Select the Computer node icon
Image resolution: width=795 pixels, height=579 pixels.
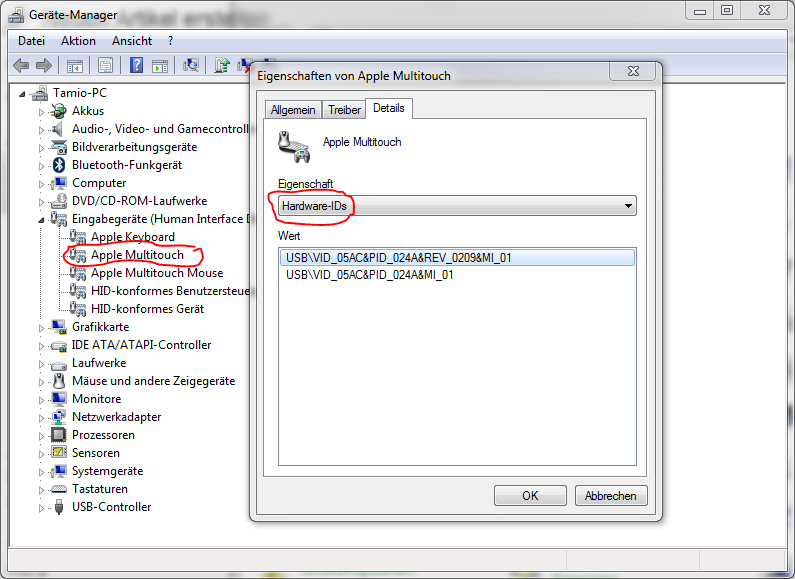pyautogui.click(x=59, y=183)
